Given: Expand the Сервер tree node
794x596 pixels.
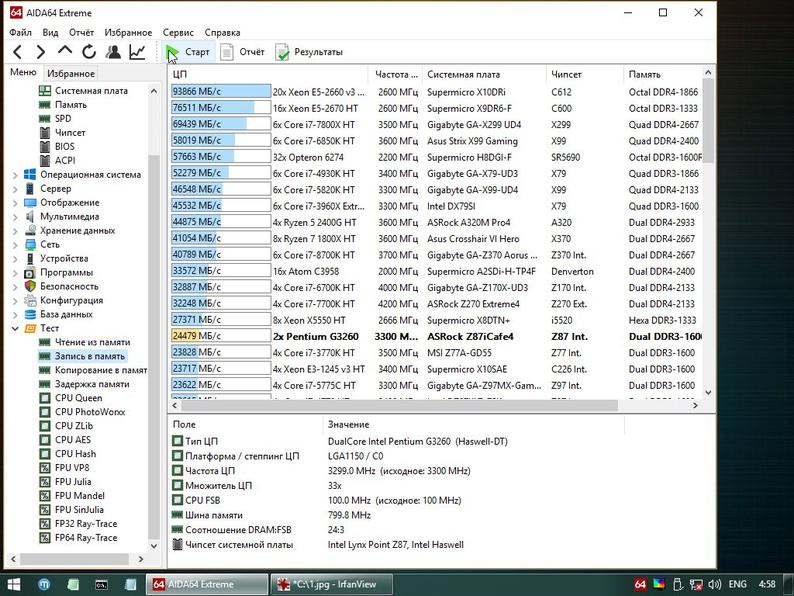Looking at the screenshot, I should coord(15,189).
